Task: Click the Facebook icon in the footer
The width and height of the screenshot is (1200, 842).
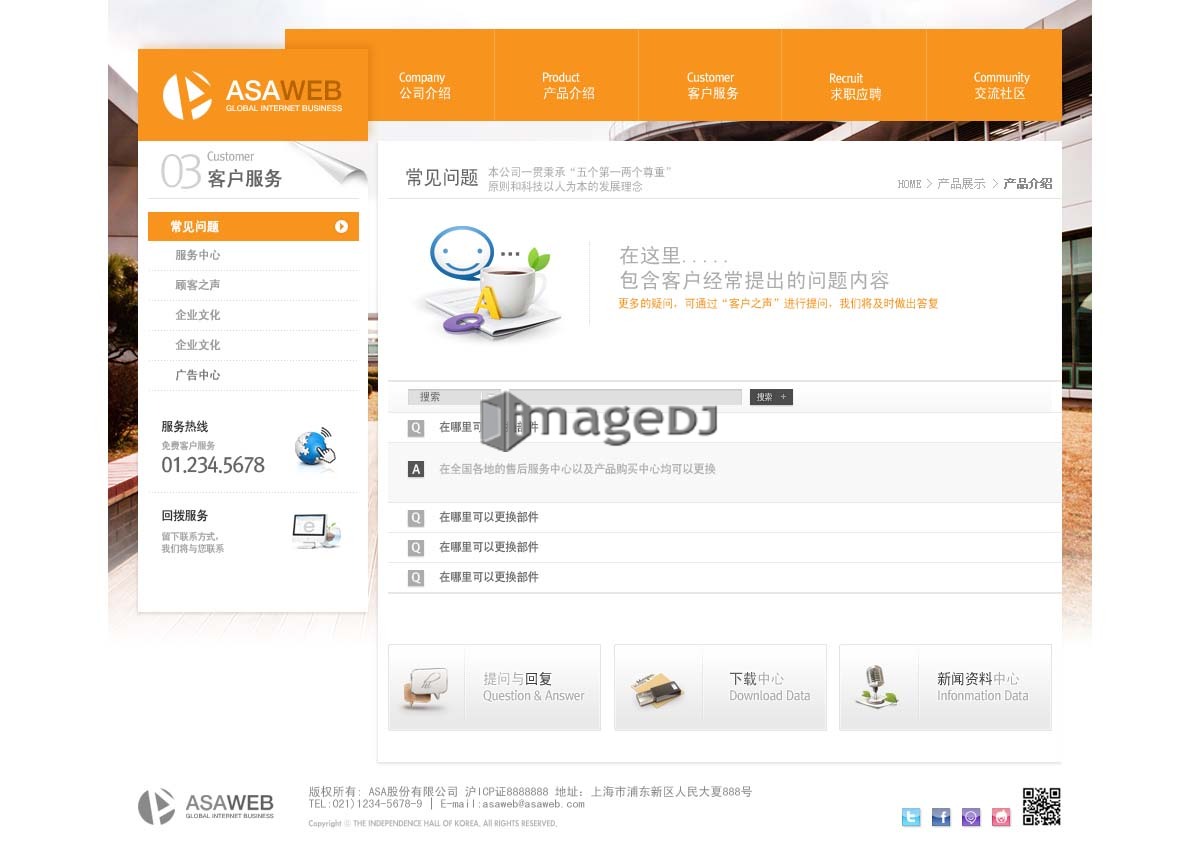Action: pos(941,817)
